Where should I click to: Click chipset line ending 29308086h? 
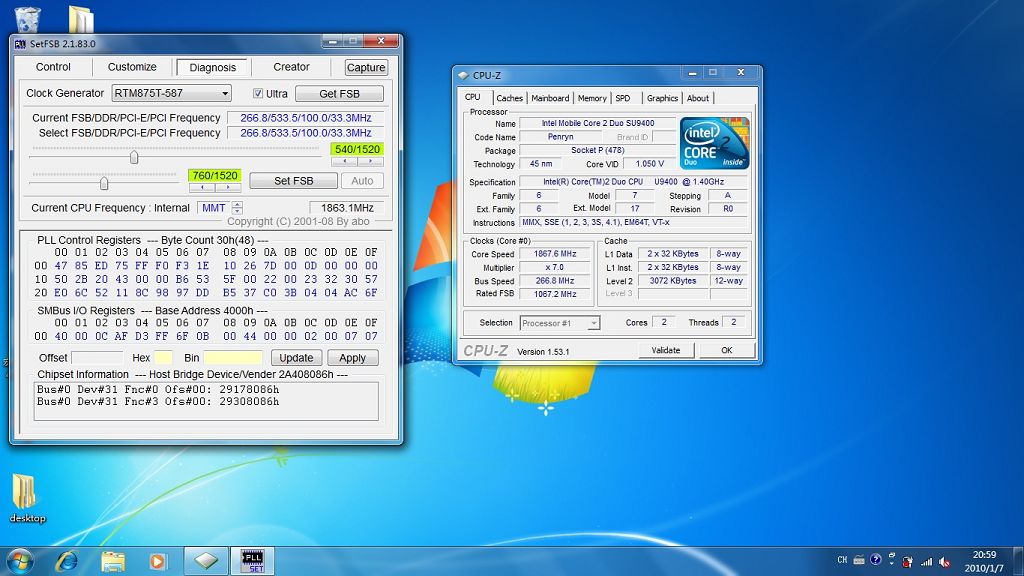pos(158,402)
